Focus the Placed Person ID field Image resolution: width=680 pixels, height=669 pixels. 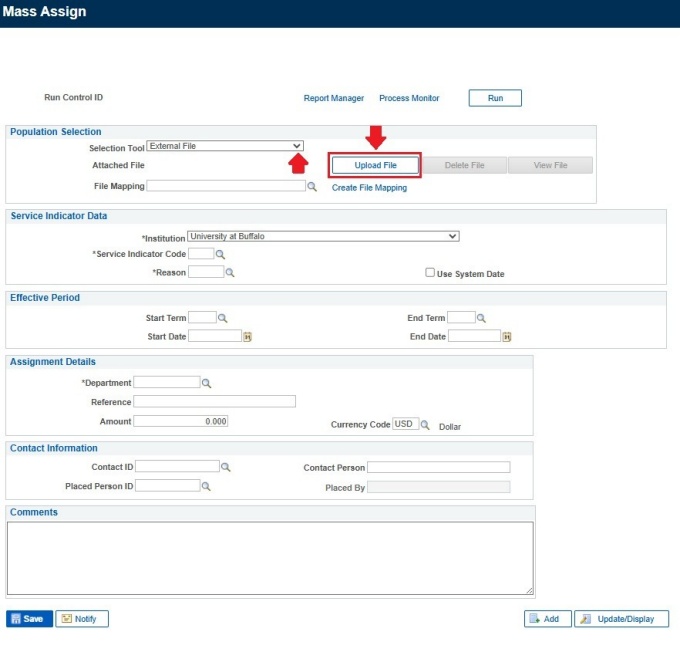[168, 486]
